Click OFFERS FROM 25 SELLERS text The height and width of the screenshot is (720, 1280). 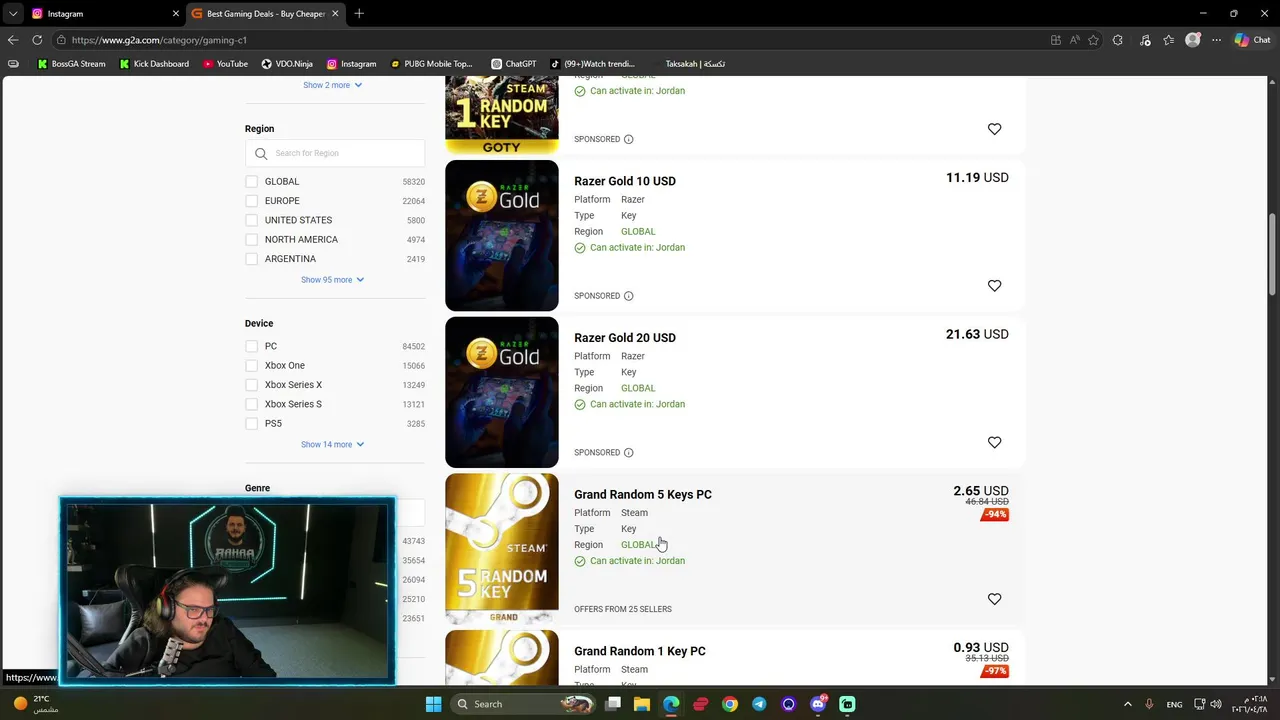(x=623, y=609)
